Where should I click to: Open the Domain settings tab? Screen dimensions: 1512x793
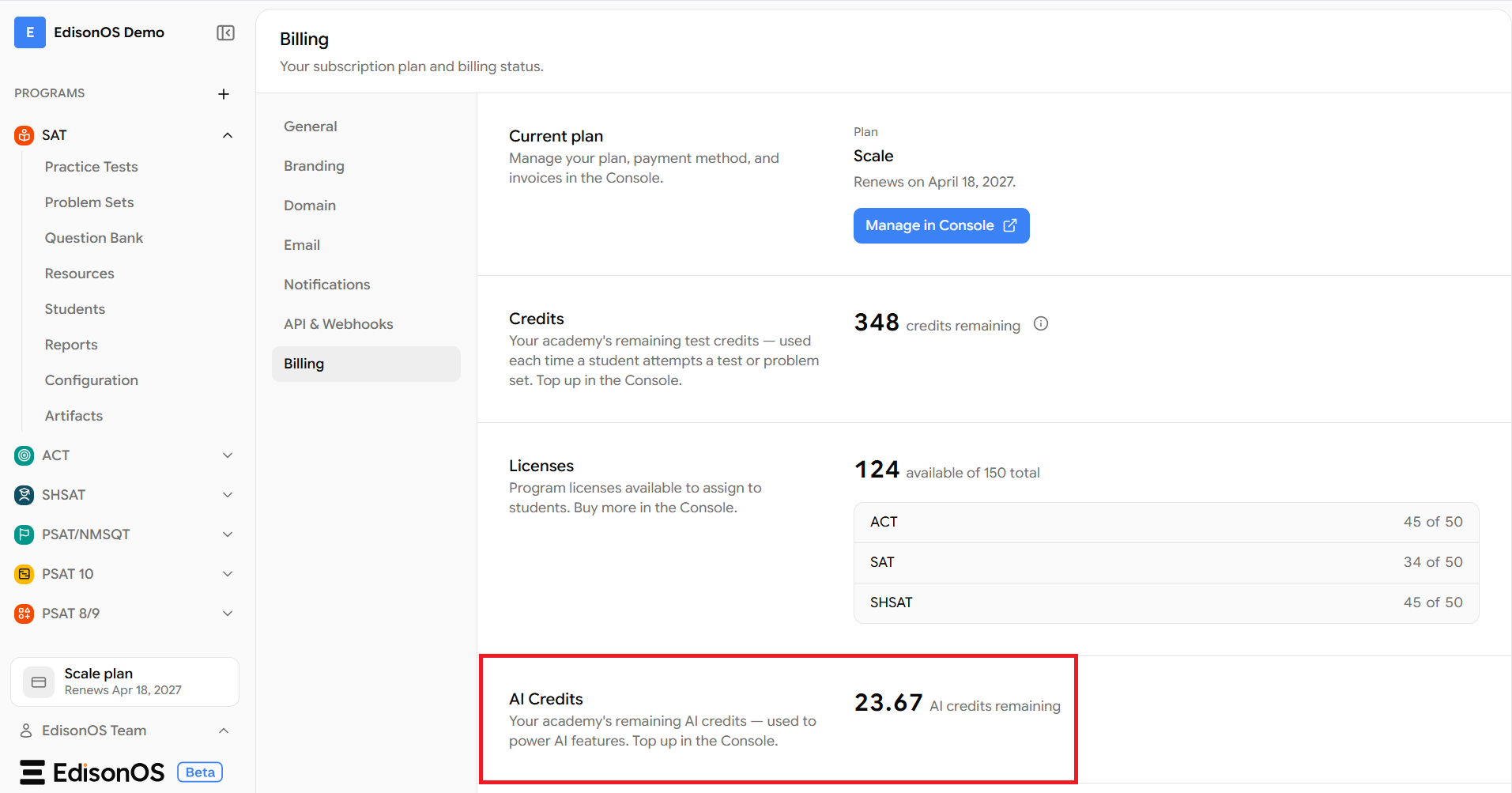366,206
